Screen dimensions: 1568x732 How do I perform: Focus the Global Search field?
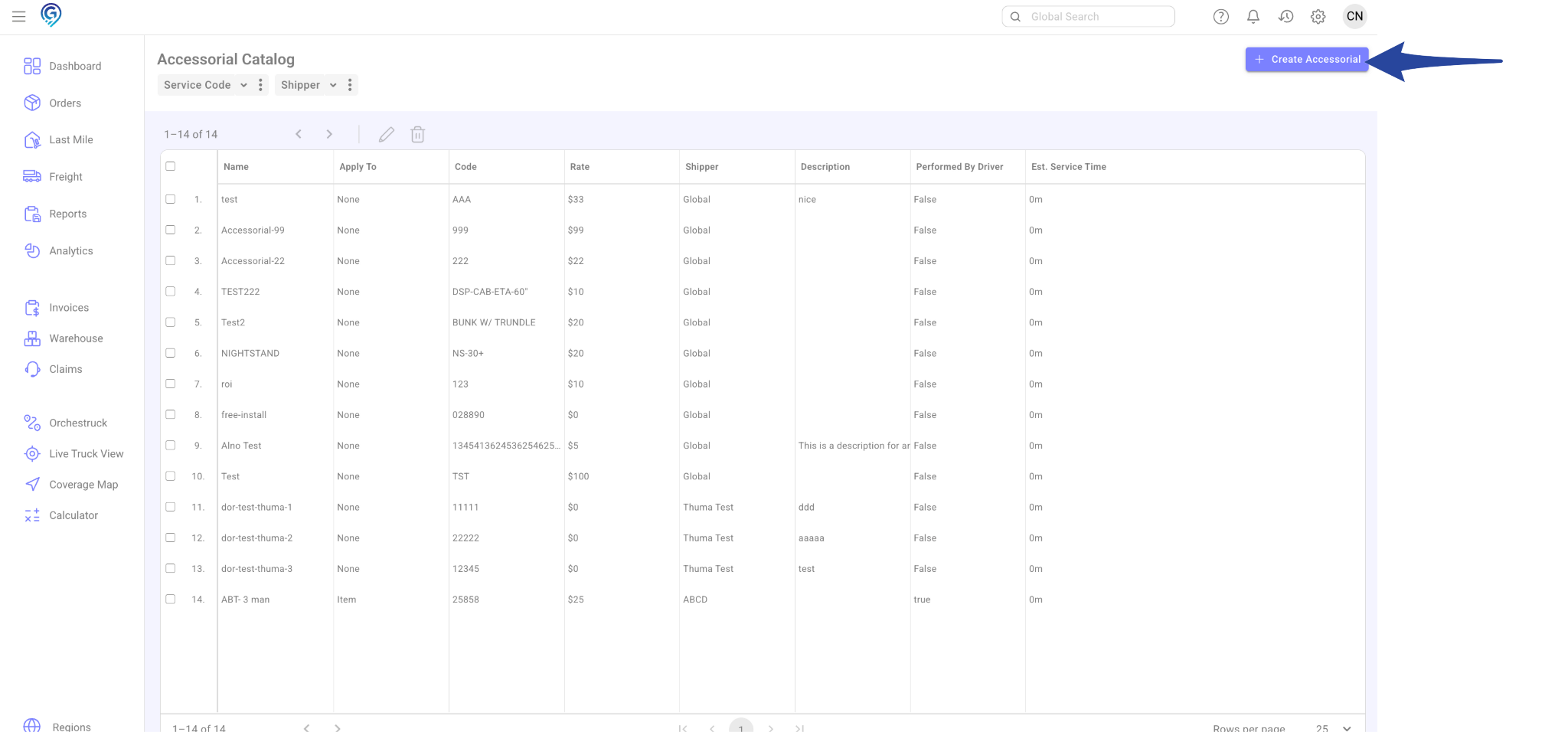(1088, 16)
